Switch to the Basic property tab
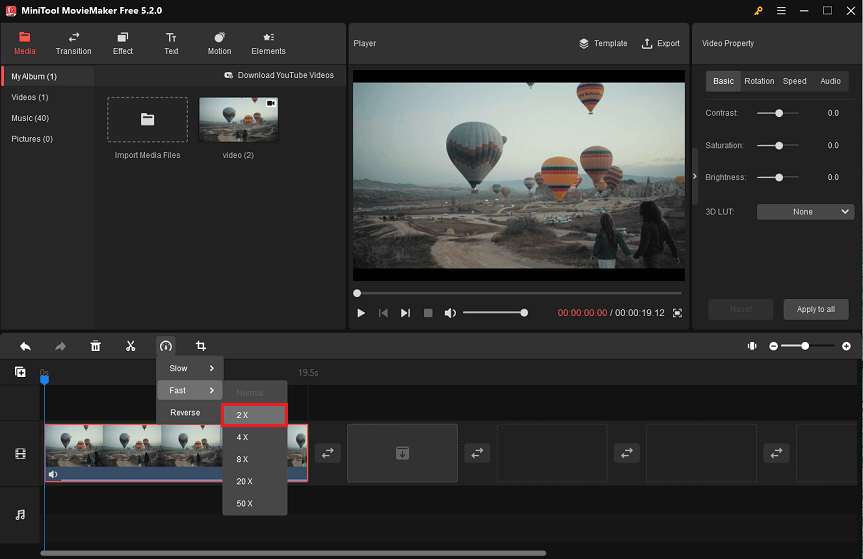The height and width of the screenshot is (559, 863). pos(723,81)
